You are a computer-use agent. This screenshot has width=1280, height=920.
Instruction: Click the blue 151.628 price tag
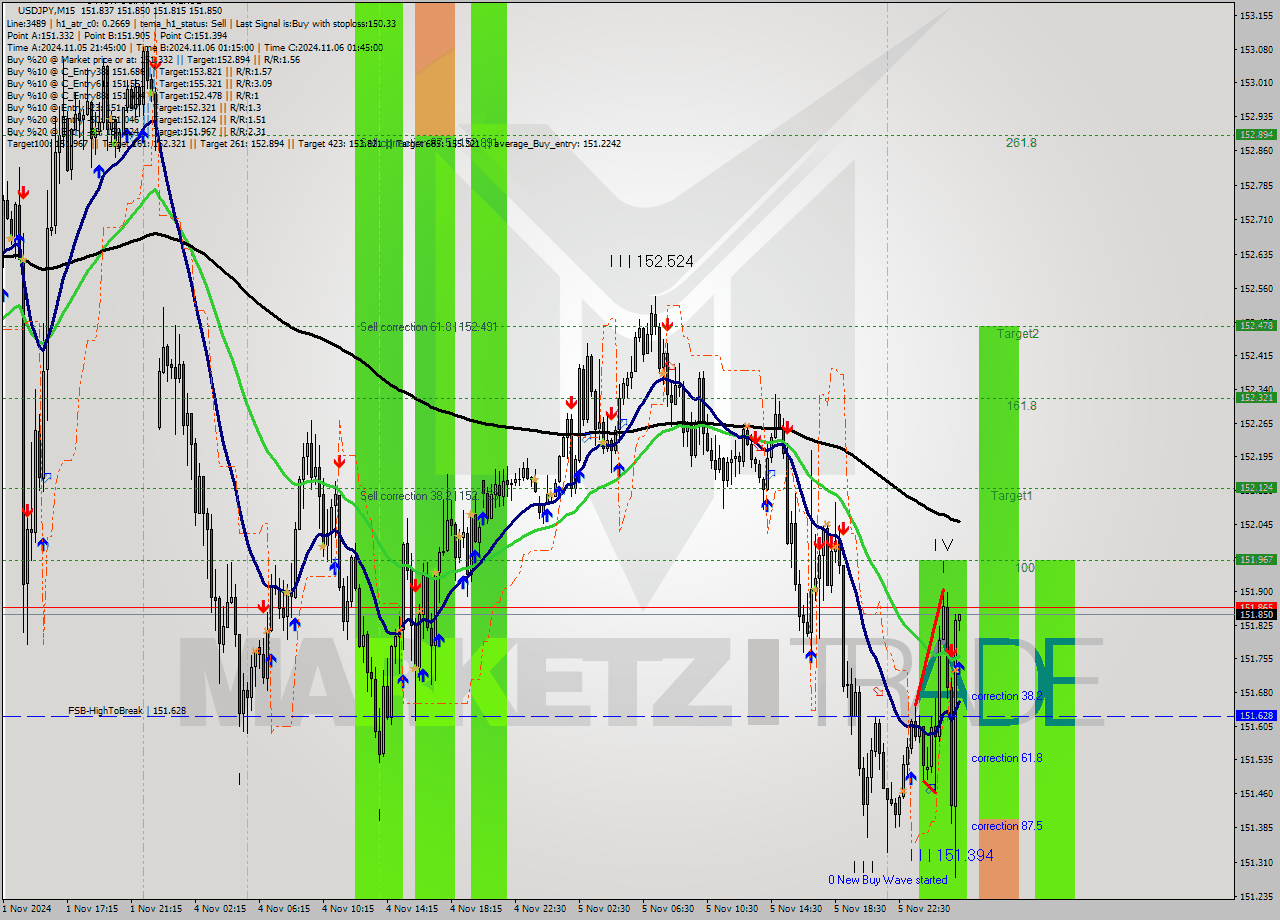pyautogui.click(x=1256, y=716)
